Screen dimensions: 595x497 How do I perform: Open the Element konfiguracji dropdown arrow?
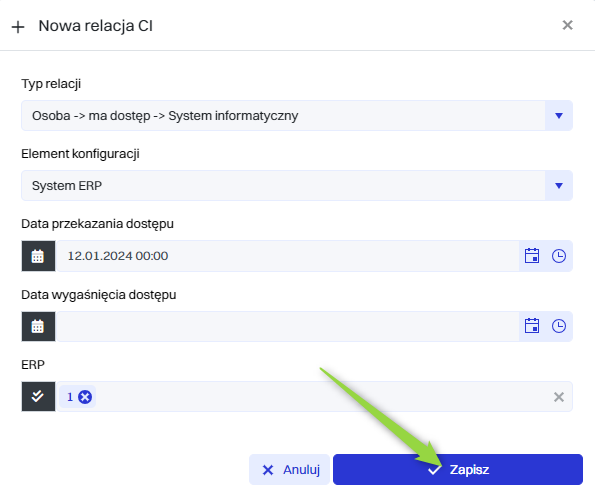pyautogui.click(x=559, y=186)
